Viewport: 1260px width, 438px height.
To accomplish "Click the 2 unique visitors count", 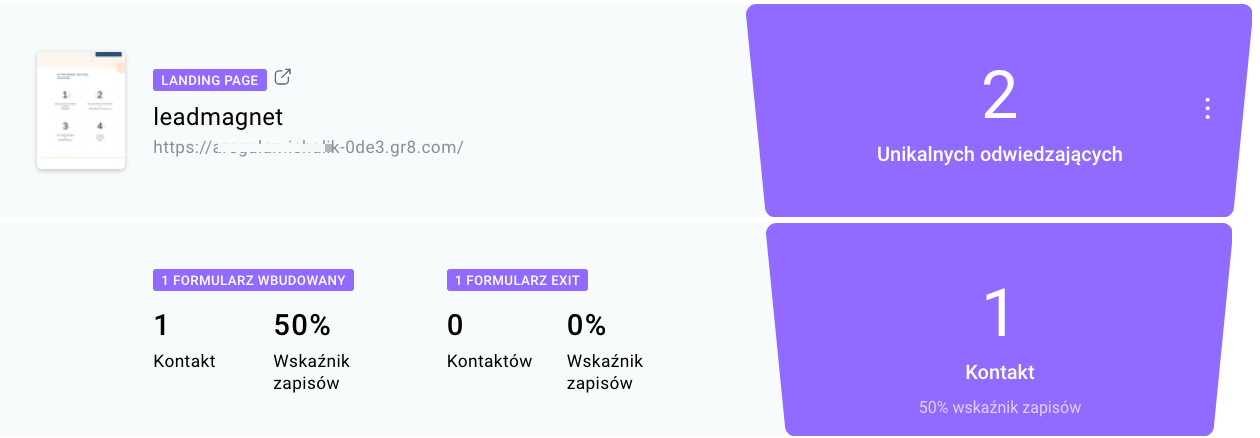I will point(999,97).
